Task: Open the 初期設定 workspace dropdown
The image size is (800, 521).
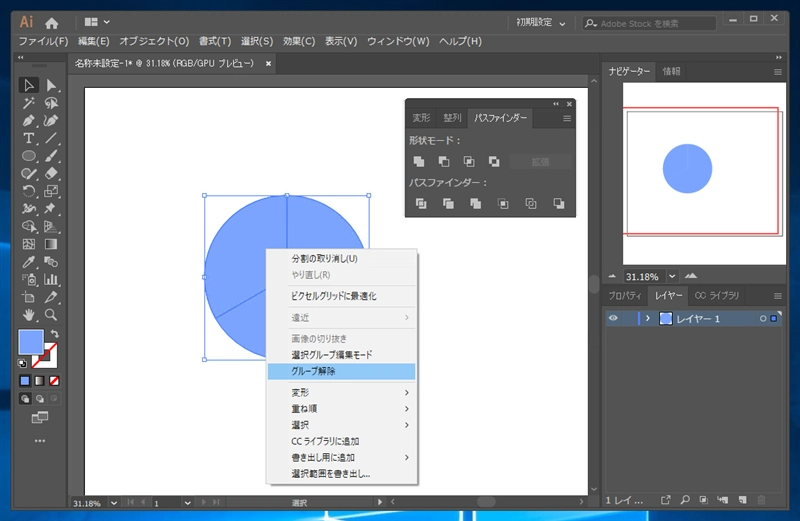Action: pos(540,22)
